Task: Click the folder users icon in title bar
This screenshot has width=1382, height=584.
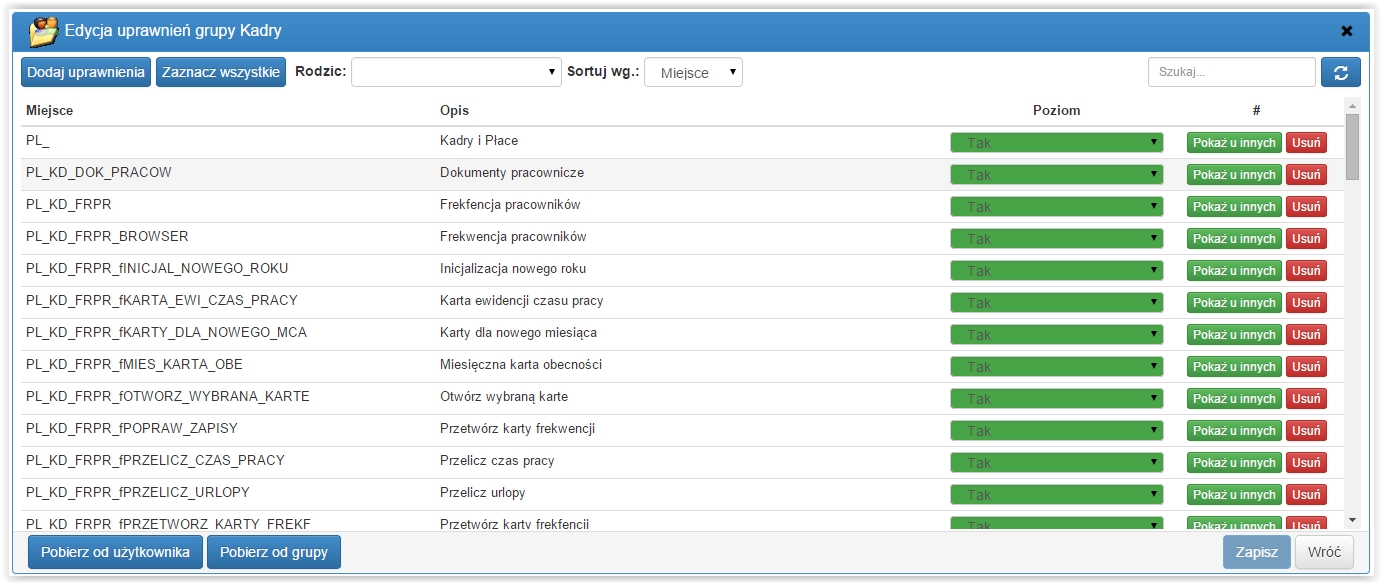Action: (x=43, y=31)
